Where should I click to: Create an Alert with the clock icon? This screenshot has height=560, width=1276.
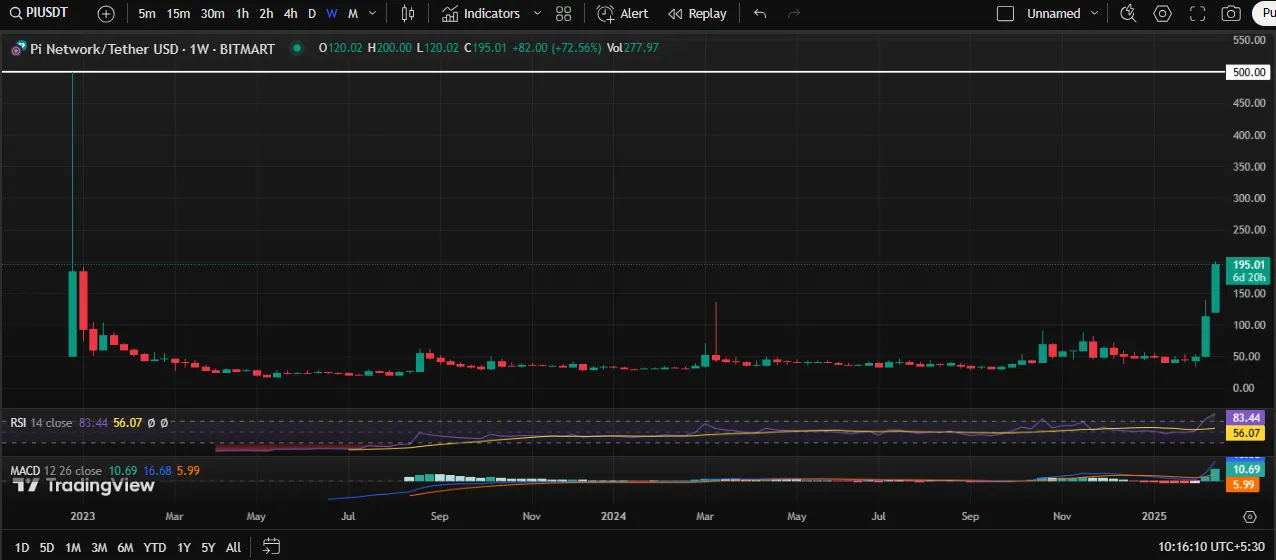622,14
